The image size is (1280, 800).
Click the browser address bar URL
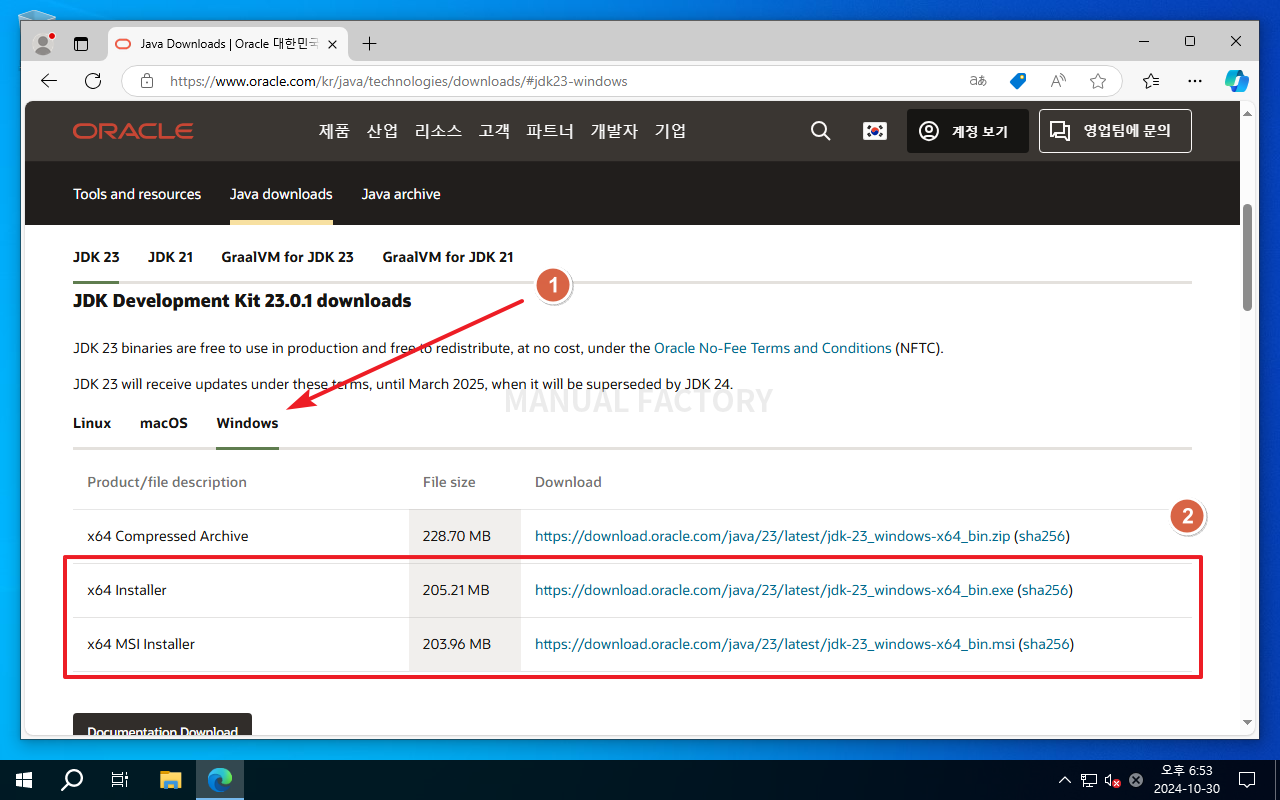[399, 81]
